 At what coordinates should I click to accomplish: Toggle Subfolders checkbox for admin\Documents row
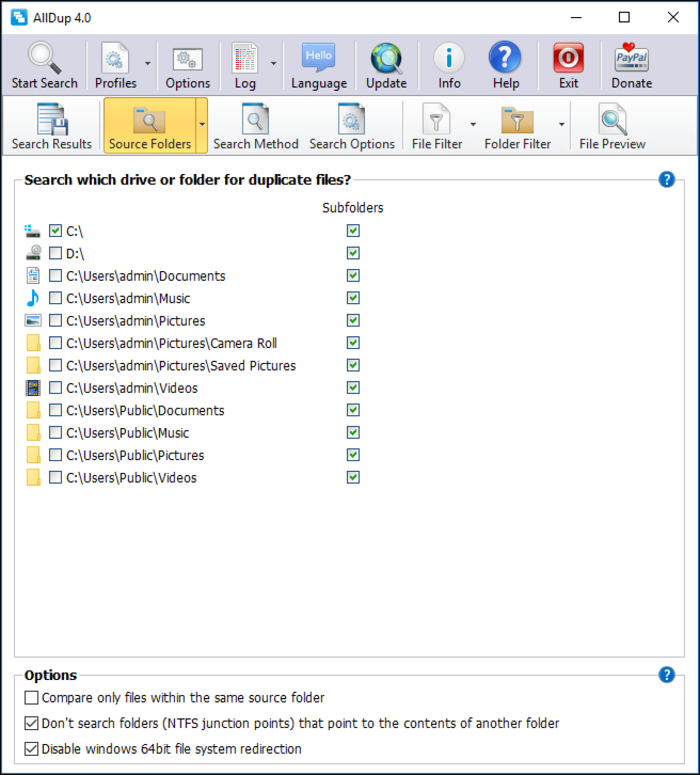point(353,276)
